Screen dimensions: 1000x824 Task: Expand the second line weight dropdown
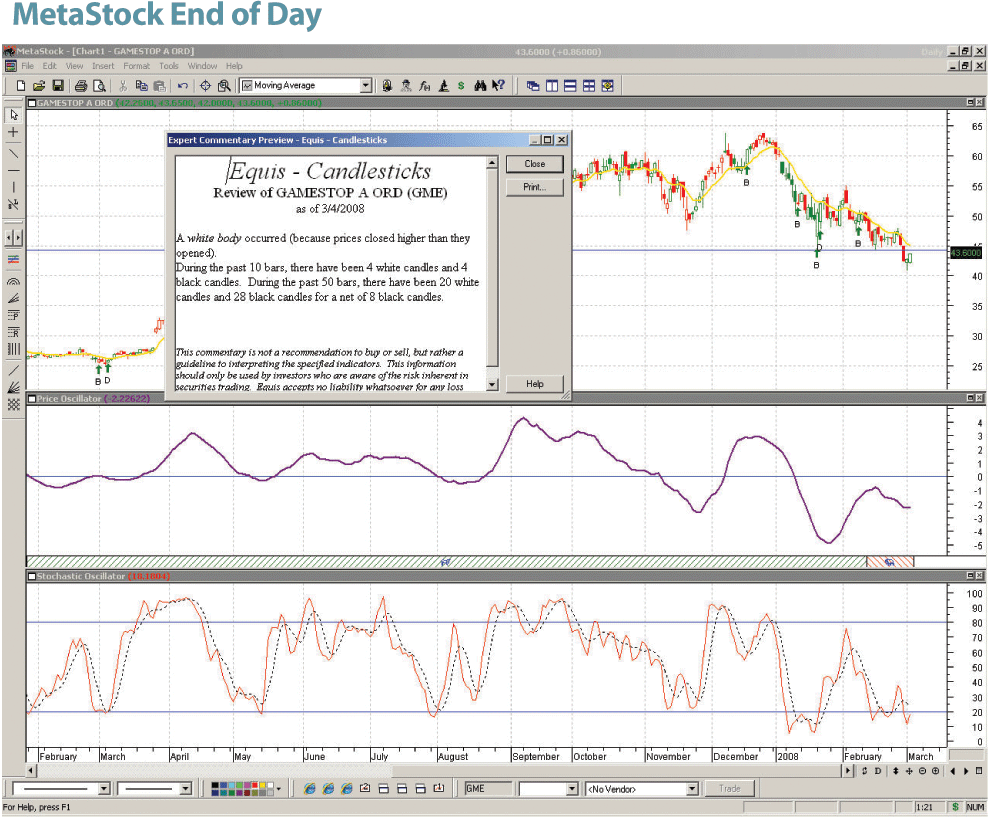(186, 789)
